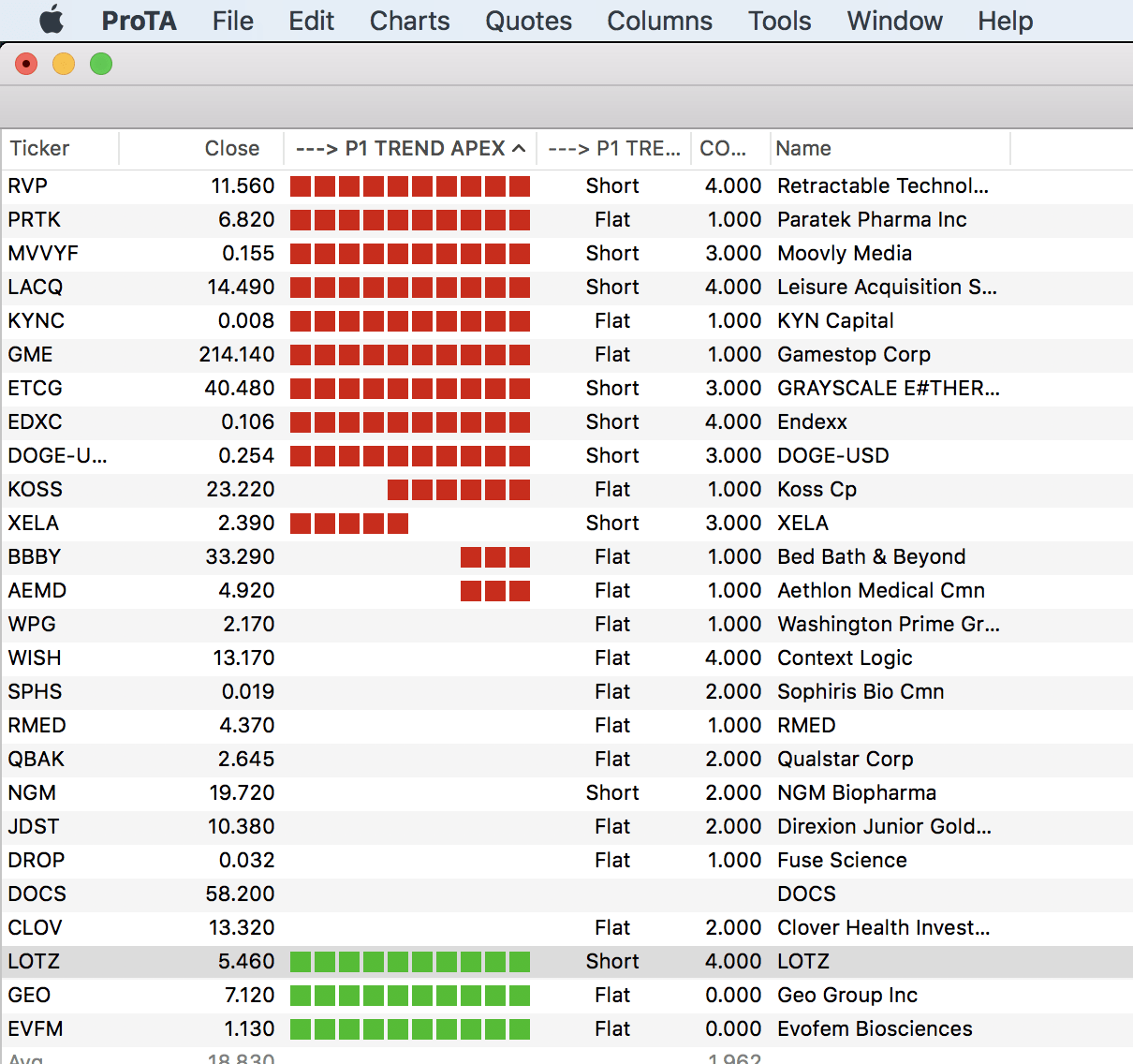This screenshot has width=1133, height=1064.
Task: Click the name Retractable Technol...
Action: pos(883,185)
